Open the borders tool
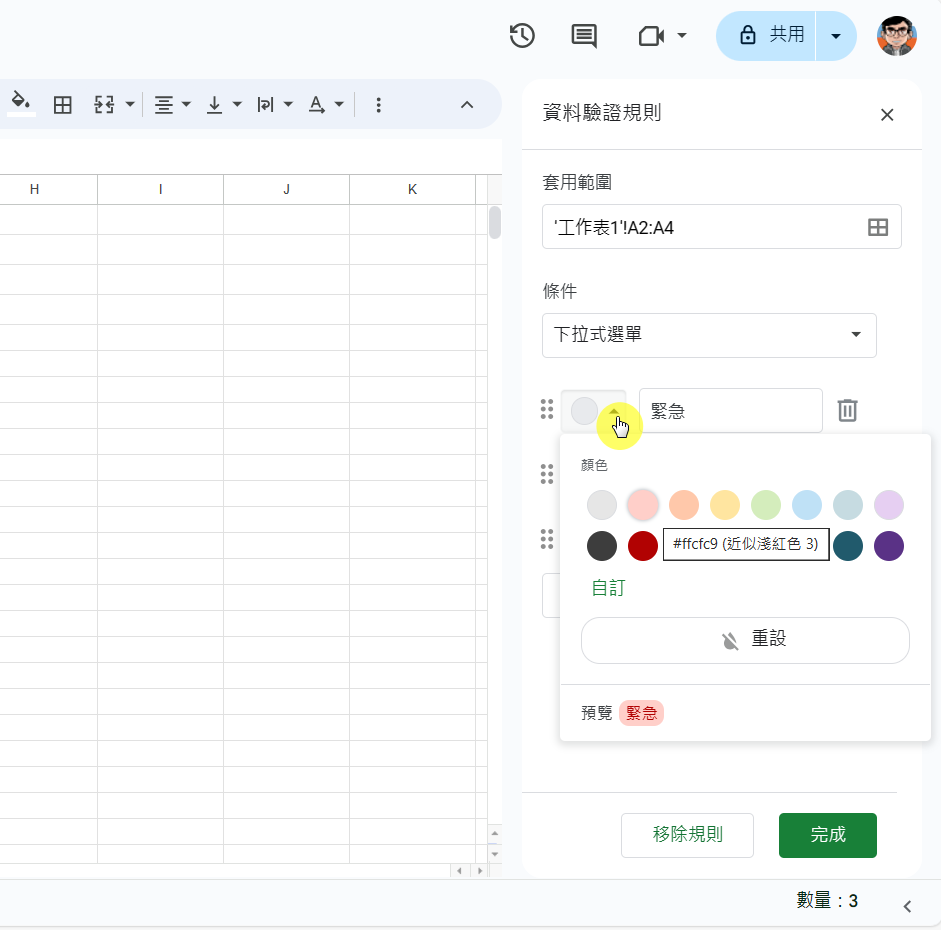 62,104
